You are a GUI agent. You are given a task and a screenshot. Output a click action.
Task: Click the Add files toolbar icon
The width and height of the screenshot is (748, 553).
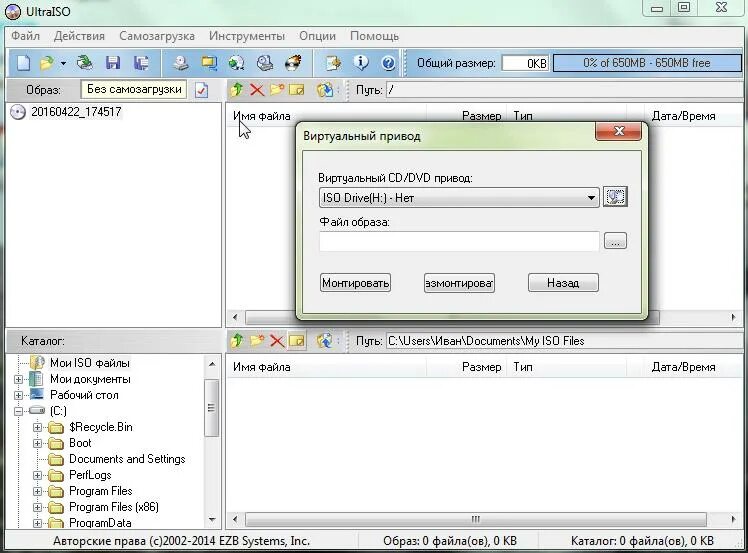click(x=333, y=63)
